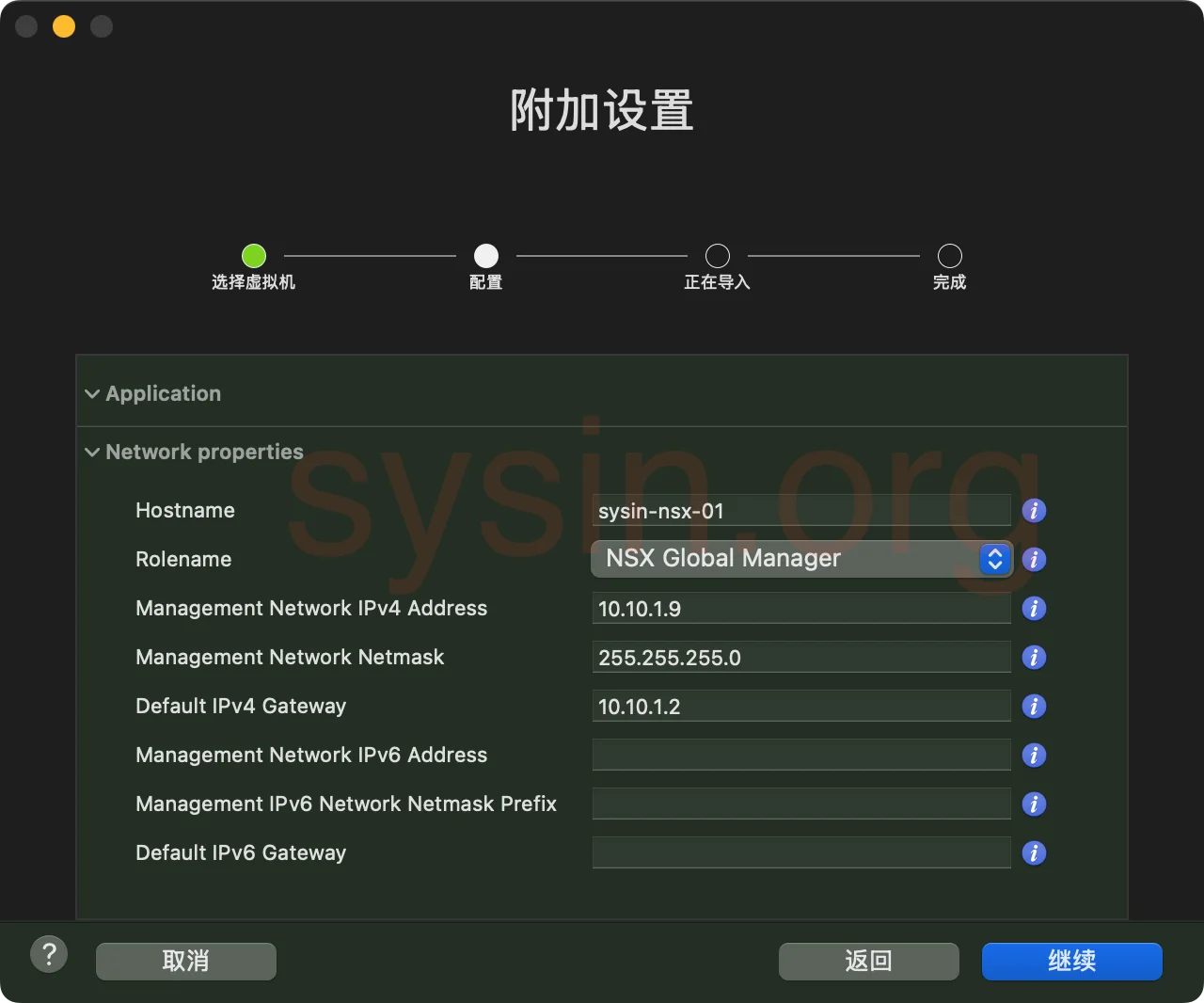Open info icon beside Rolename dropdown
Viewport: 1204px width, 1003px height.
tap(1034, 560)
